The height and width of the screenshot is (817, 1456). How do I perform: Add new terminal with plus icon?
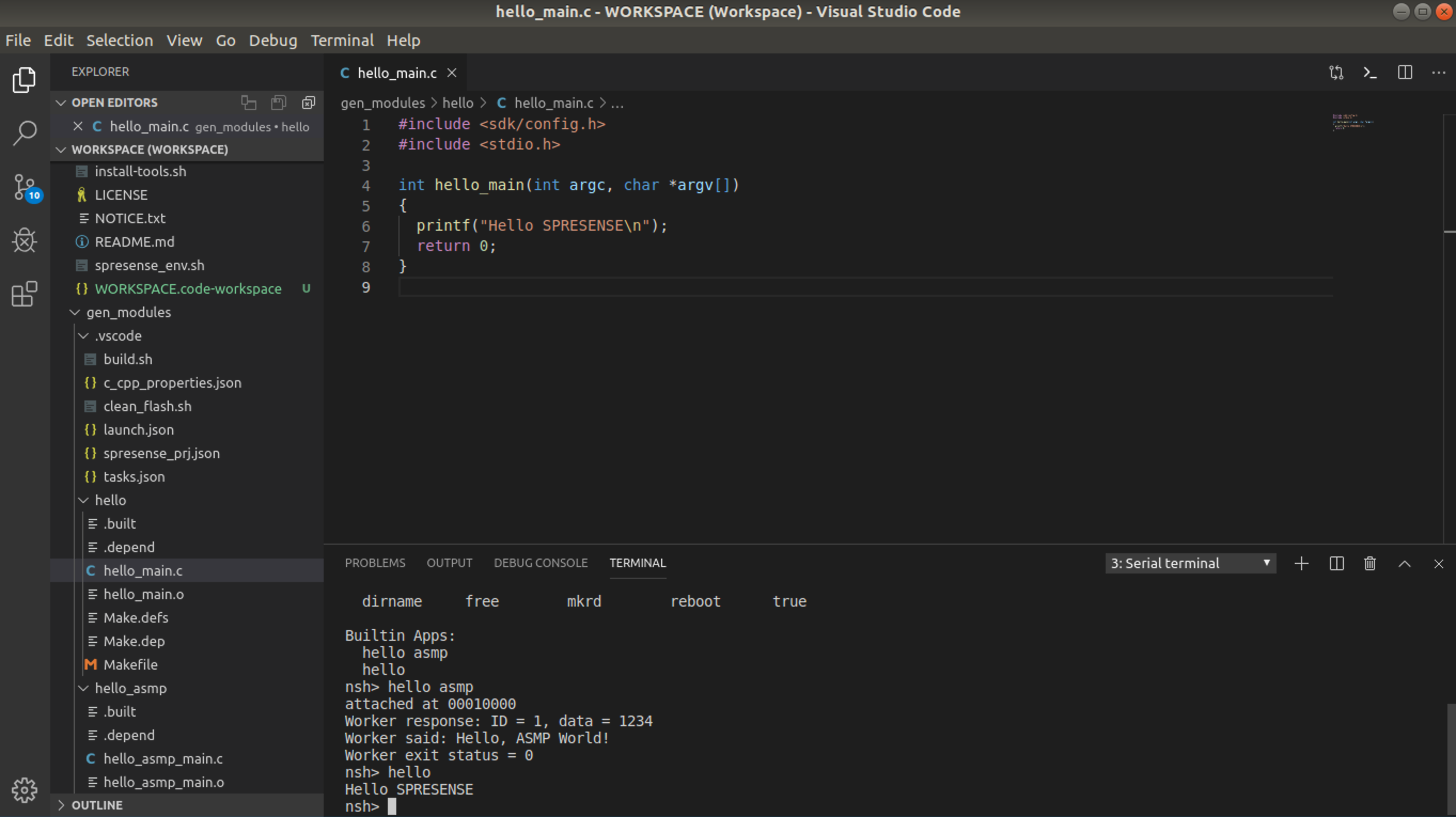1301,563
